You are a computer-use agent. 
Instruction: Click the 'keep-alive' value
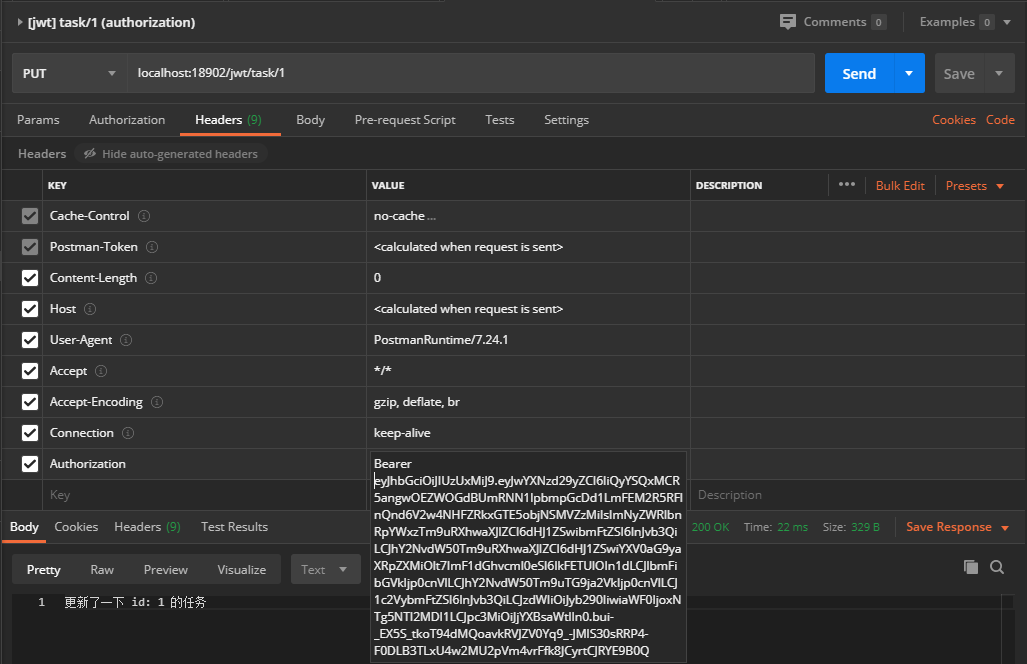tap(402, 433)
